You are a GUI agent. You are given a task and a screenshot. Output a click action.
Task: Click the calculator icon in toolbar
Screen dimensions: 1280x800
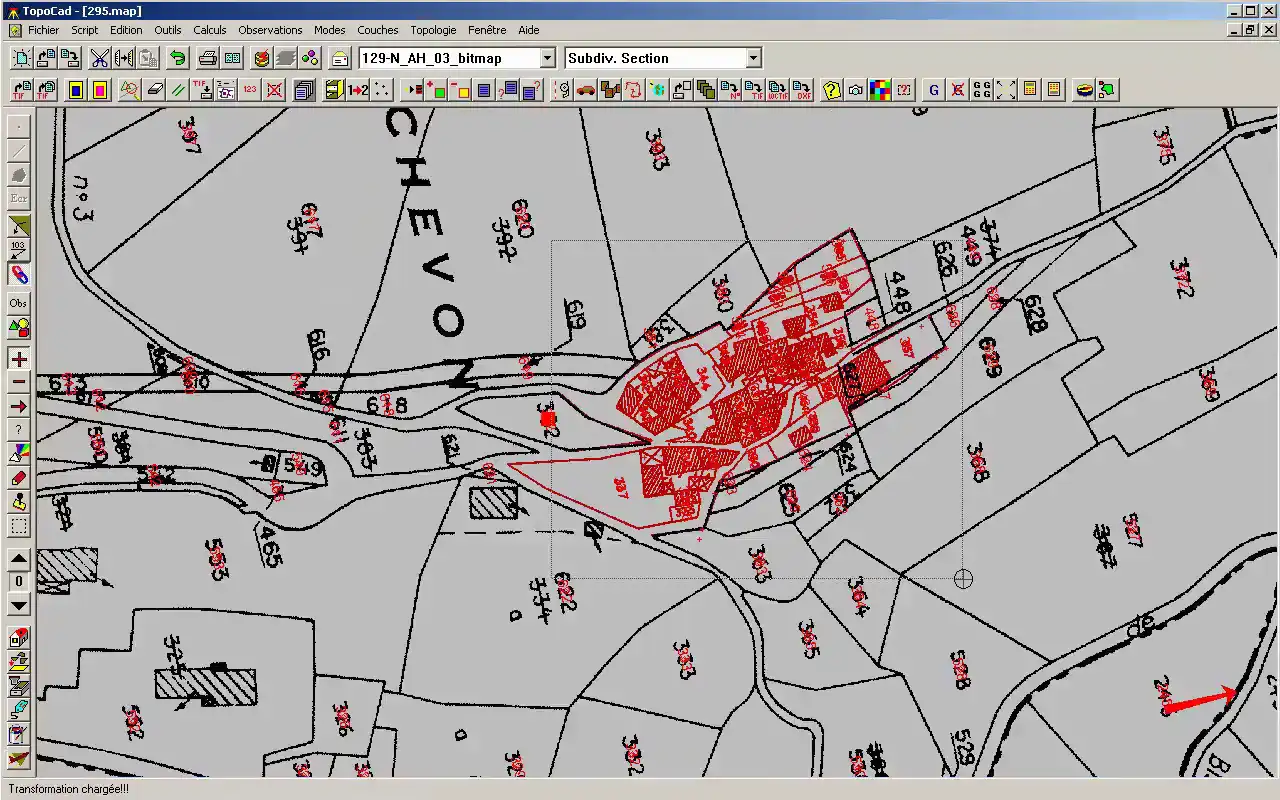click(x=1030, y=90)
